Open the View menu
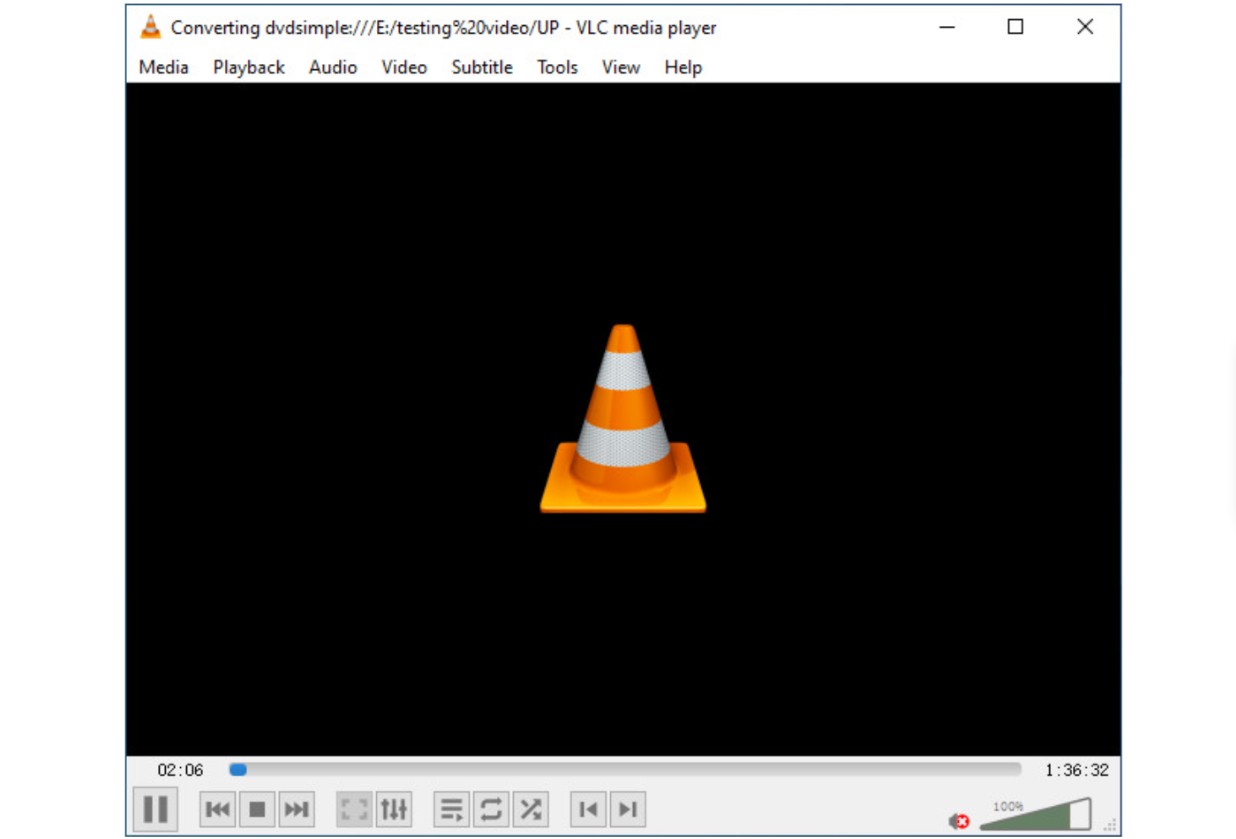The image size is (1236, 839). click(x=621, y=67)
